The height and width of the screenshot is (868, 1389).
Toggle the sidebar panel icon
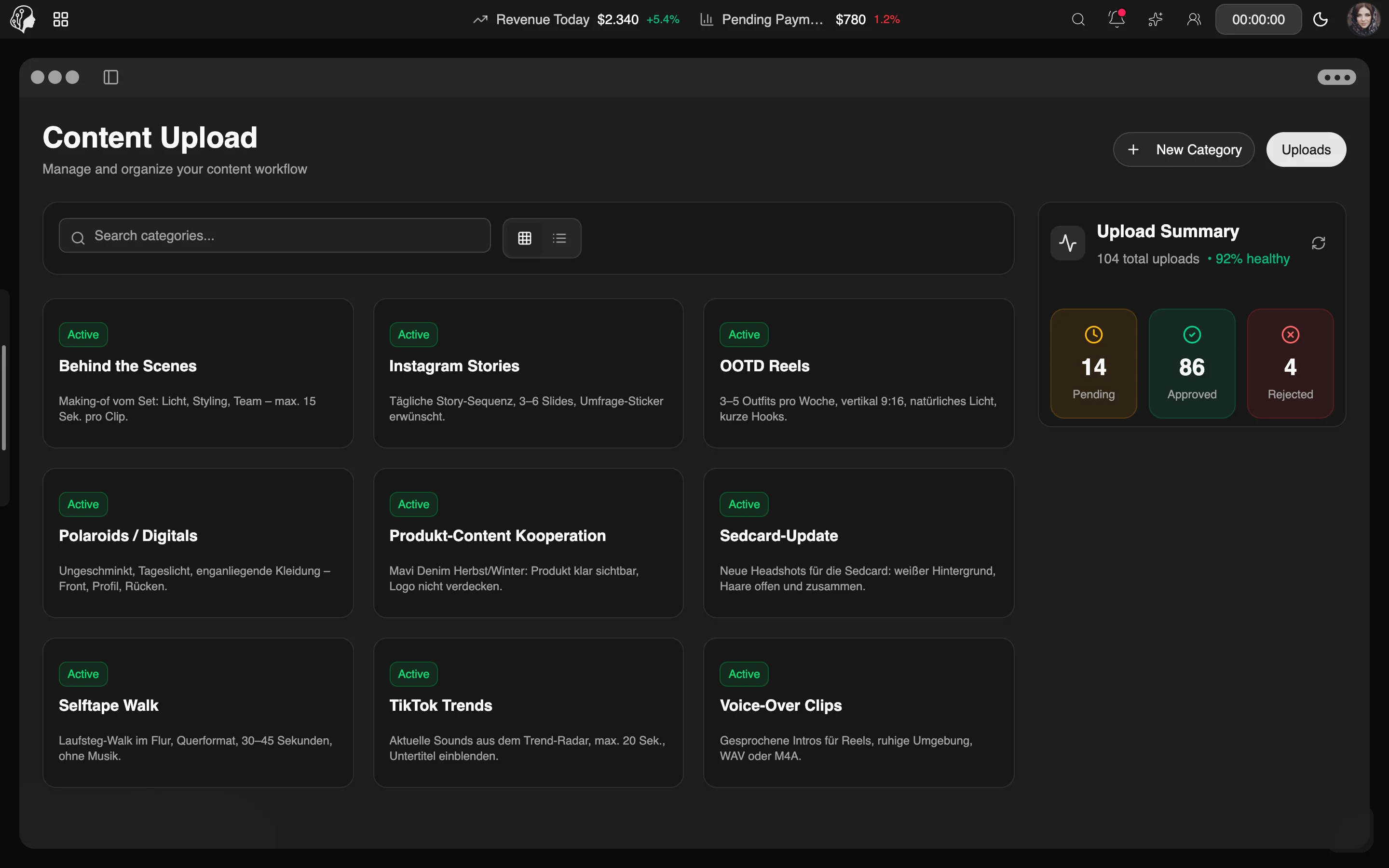[x=111, y=77]
